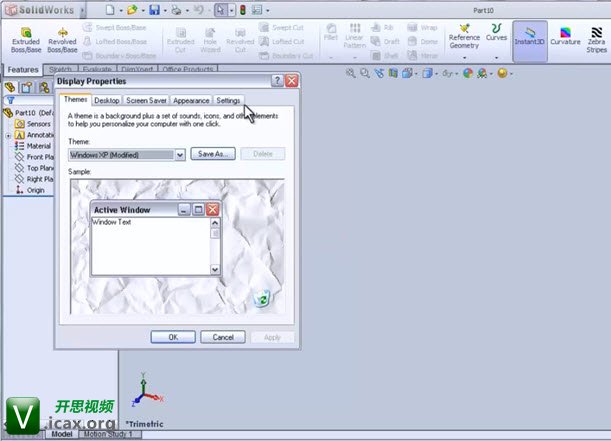Image resolution: width=611 pixels, height=441 pixels.
Task: Click the sample theme preview image
Action: pyautogui.click(x=178, y=247)
